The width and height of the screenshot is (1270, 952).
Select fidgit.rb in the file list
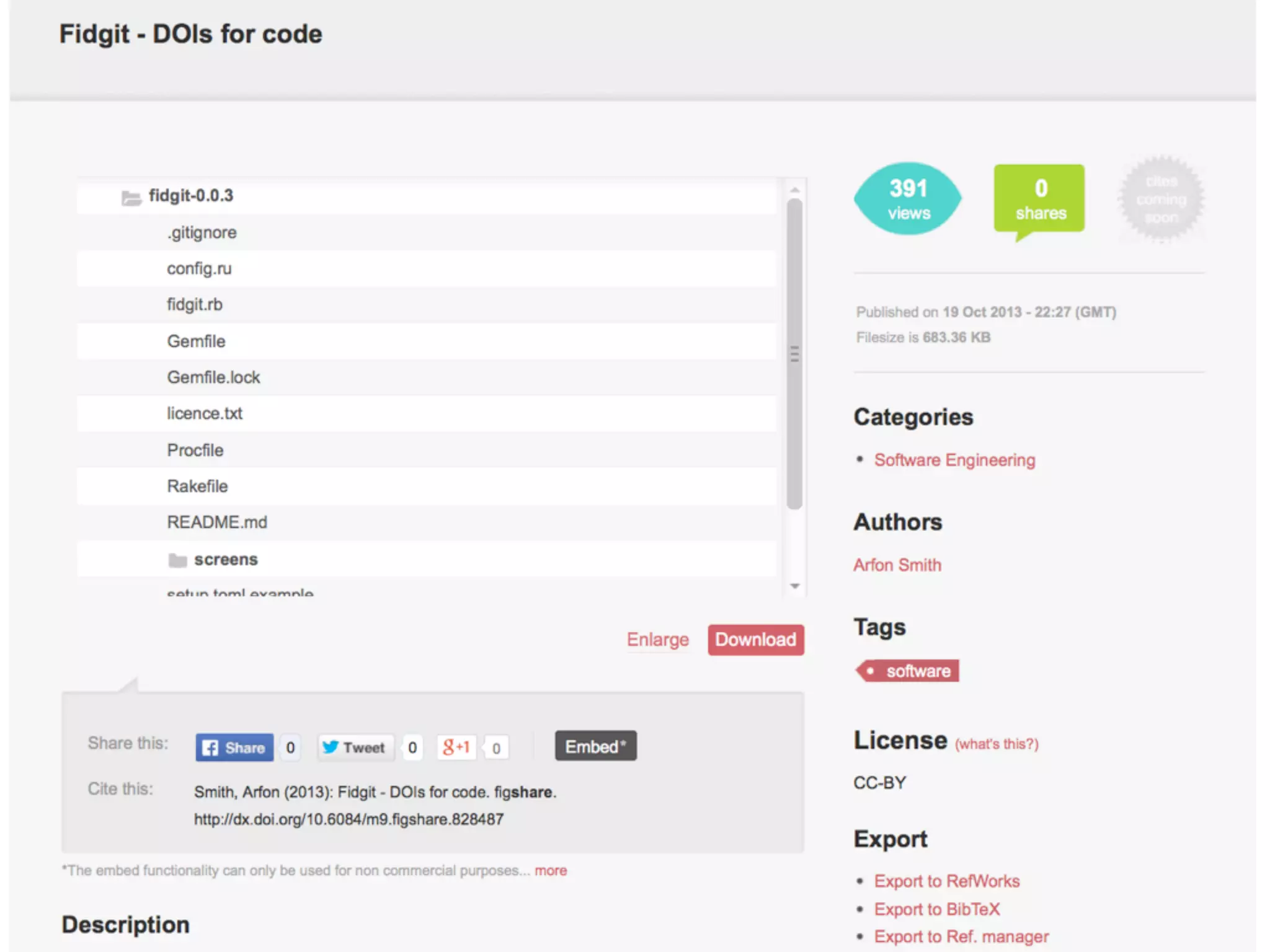click(x=195, y=304)
